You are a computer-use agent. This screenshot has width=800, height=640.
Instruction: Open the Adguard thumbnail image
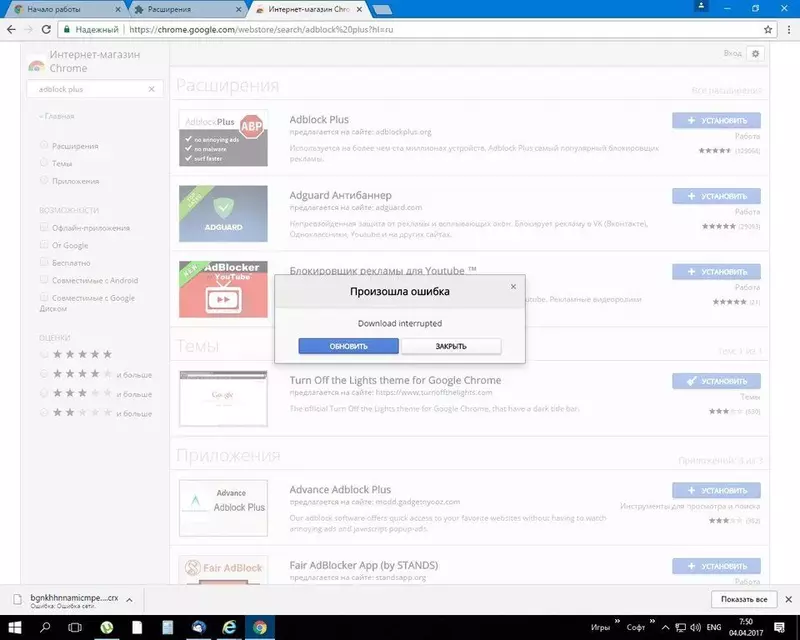click(223, 213)
